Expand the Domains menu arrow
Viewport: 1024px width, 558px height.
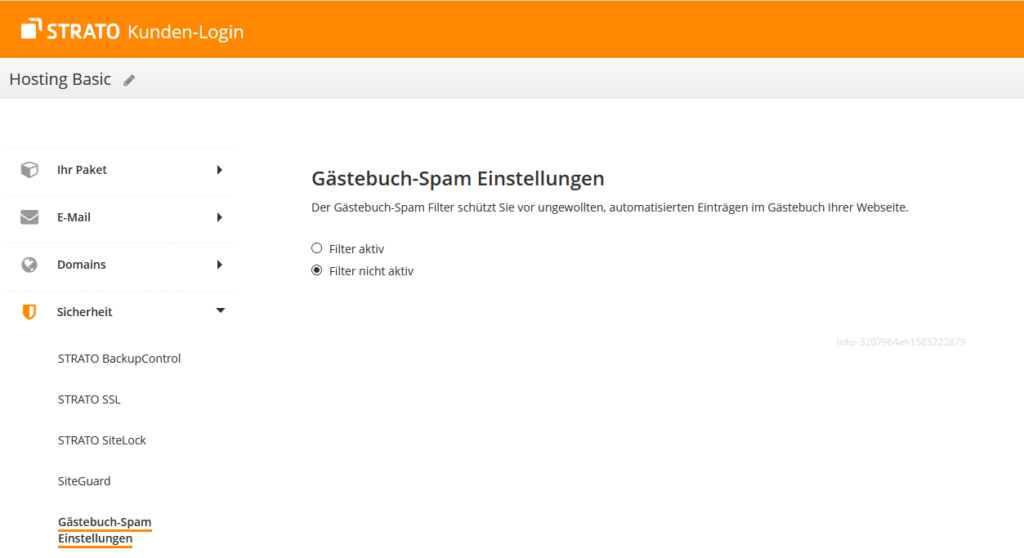[x=219, y=265]
